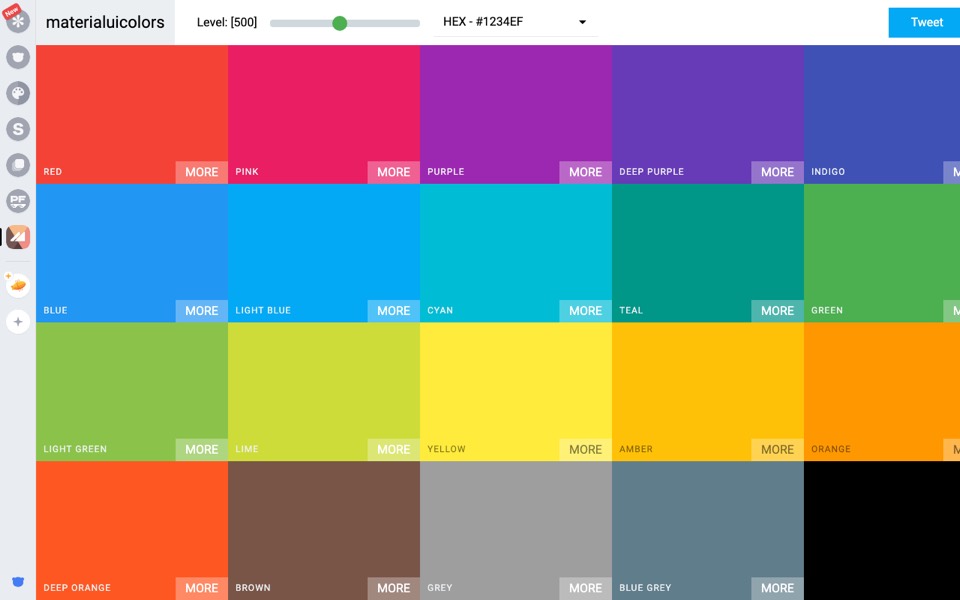Open the HEX - #1234EF format dropdown

(x=516, y=22)
